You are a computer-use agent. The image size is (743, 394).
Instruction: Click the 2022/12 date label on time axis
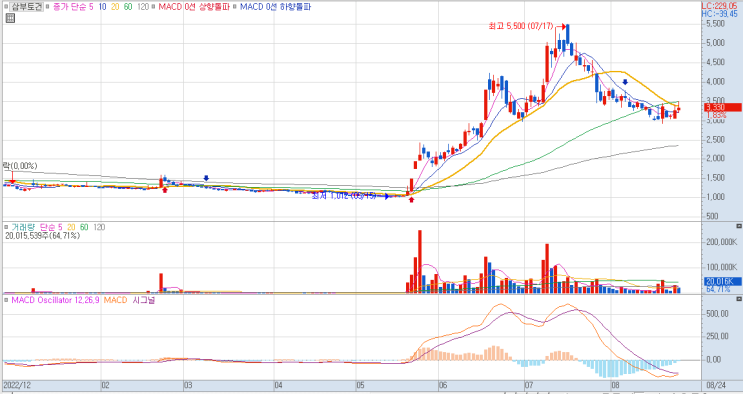[x=17, y=385]
